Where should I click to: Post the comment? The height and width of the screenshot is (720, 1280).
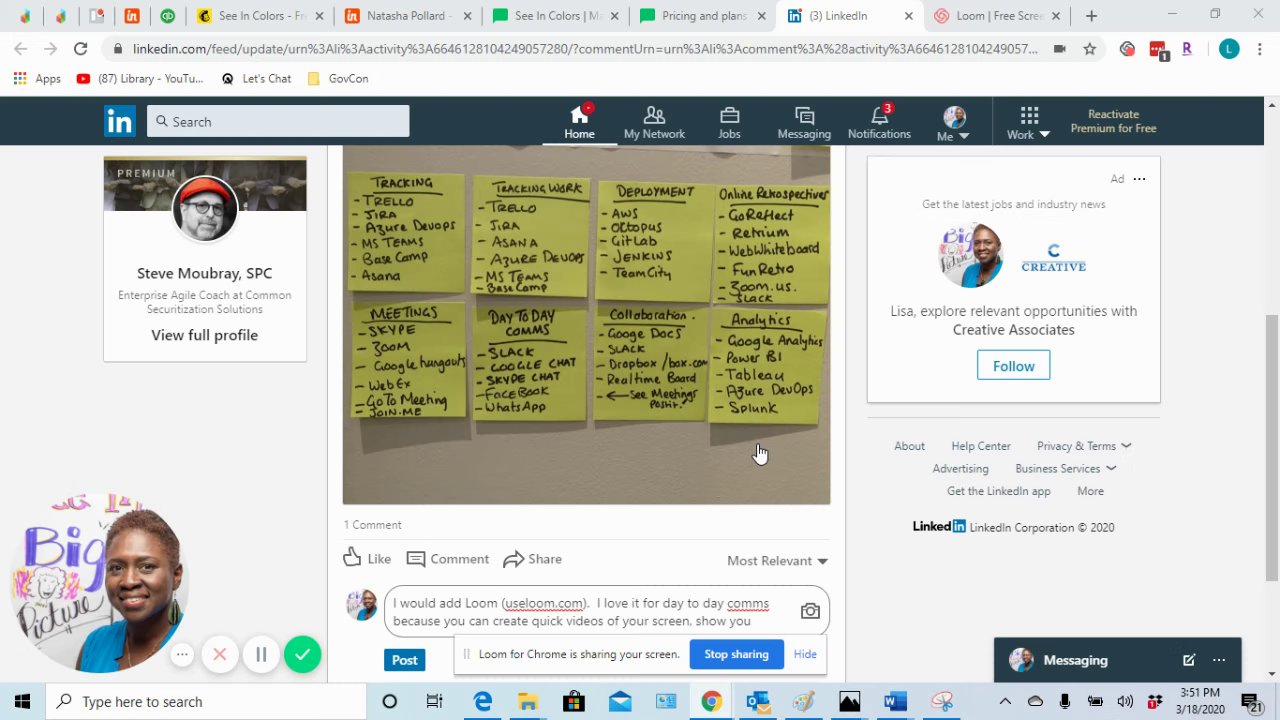(x=404, y=660)
